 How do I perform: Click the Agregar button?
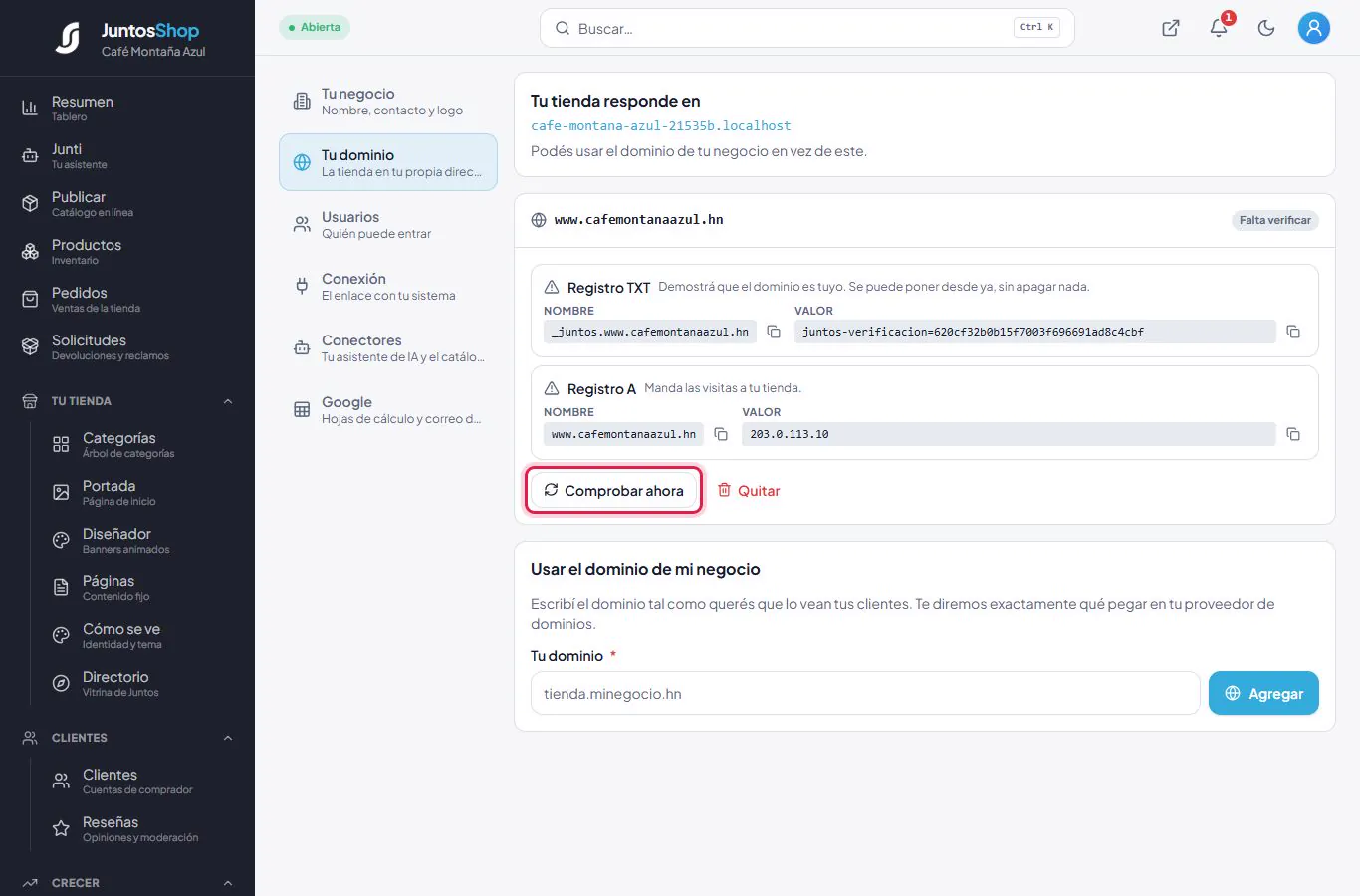(x=1263, y=693)
